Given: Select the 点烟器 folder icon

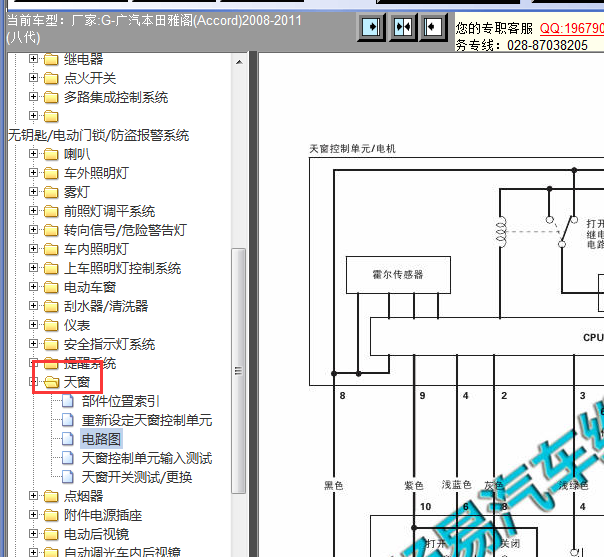Looking at the screenshot, I should click(x=51, y=496).
